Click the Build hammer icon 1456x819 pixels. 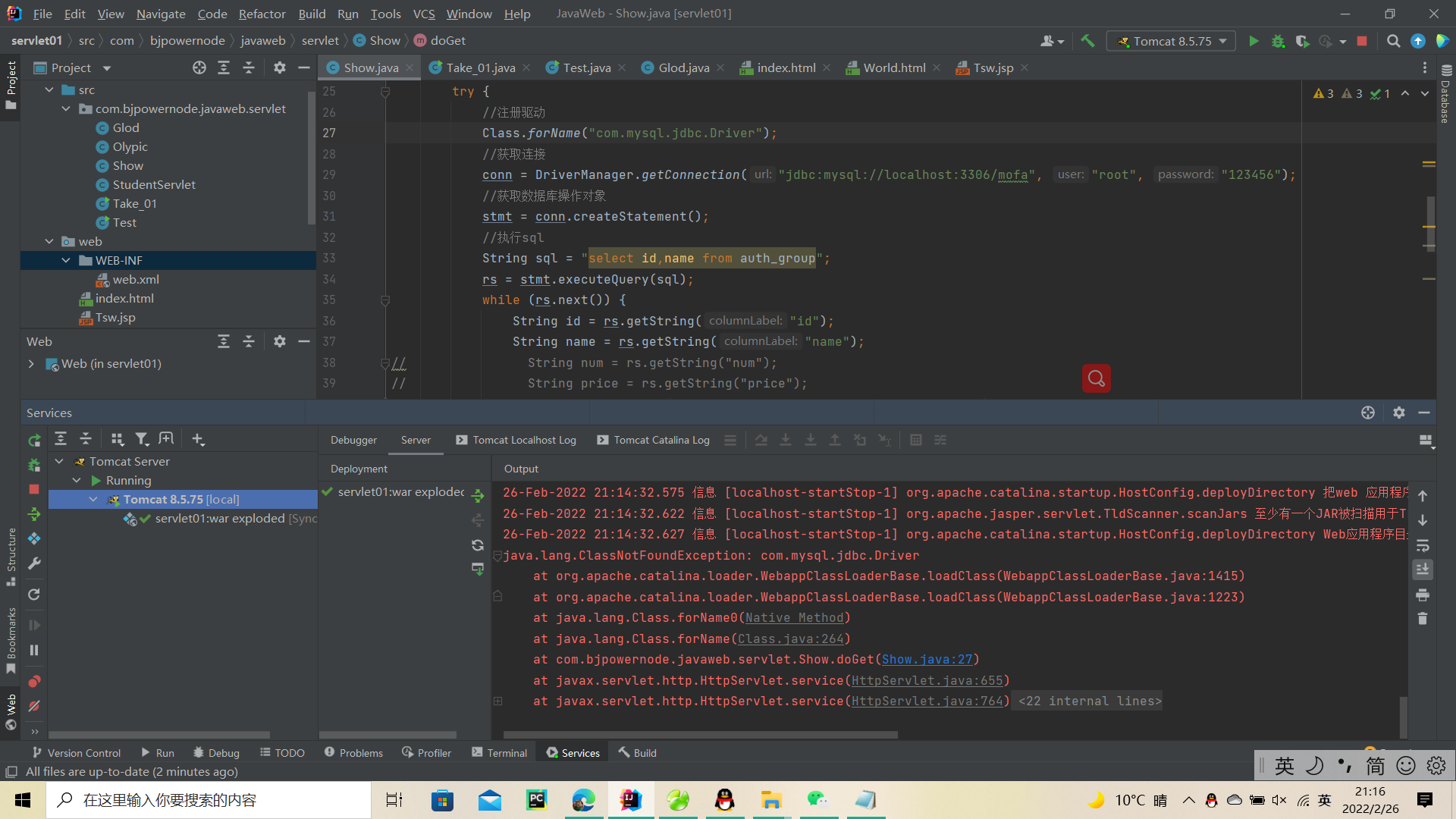[x=1087, y=41]
